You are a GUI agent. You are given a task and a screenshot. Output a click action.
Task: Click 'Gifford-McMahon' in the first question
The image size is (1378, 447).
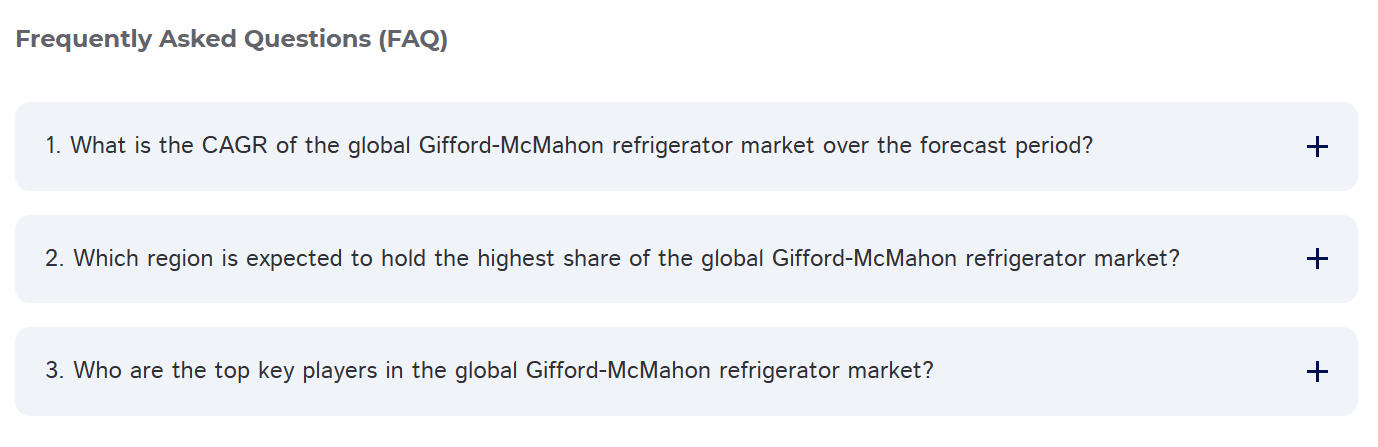pos(511,146)
